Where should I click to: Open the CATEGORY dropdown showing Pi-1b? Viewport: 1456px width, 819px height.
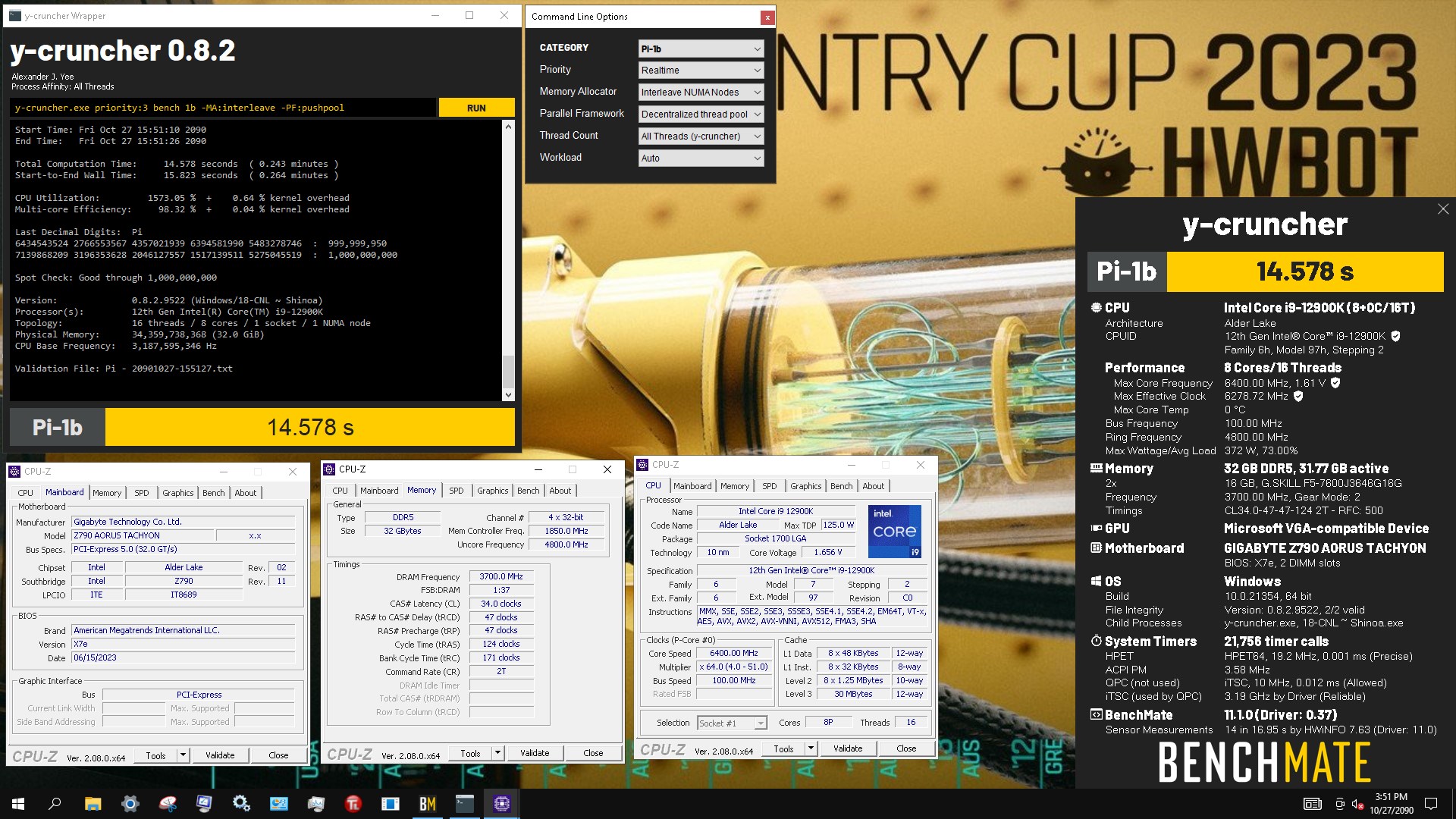701,49
